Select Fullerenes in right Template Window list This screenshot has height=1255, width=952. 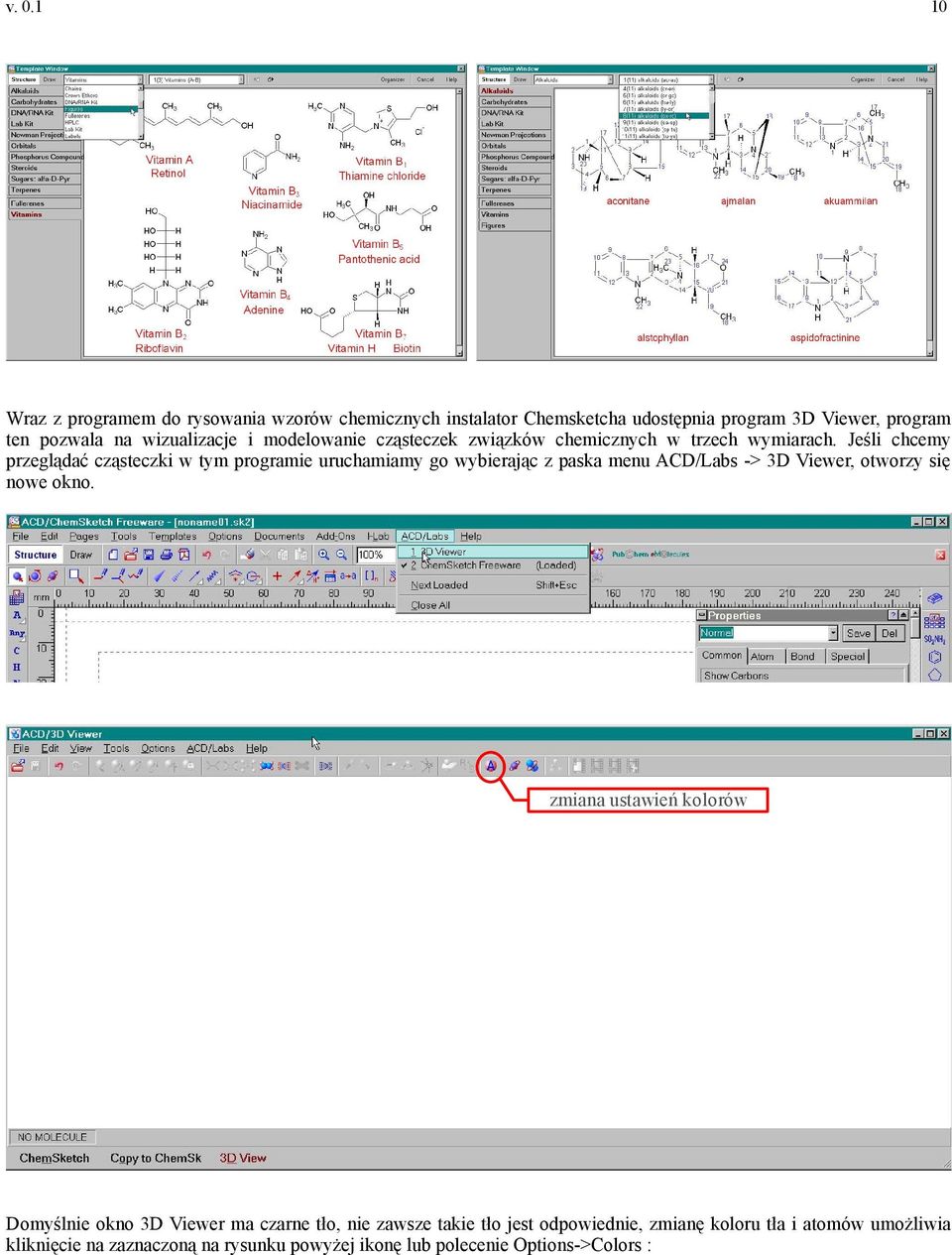click(x=515, y=203)
